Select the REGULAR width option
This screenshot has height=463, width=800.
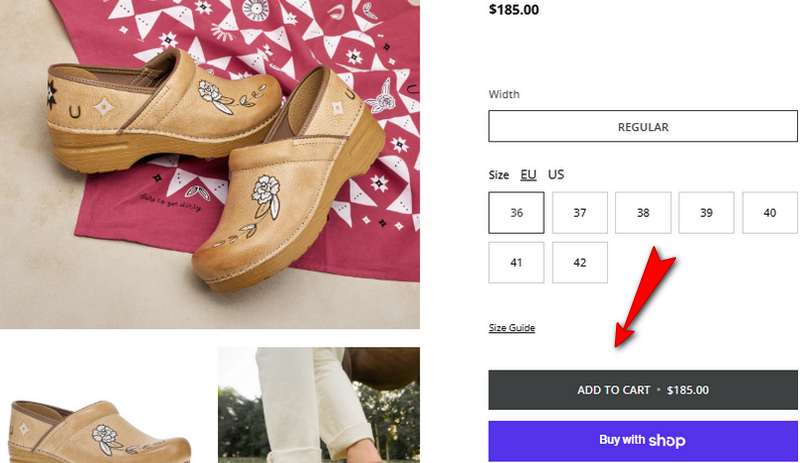point(643,127)
